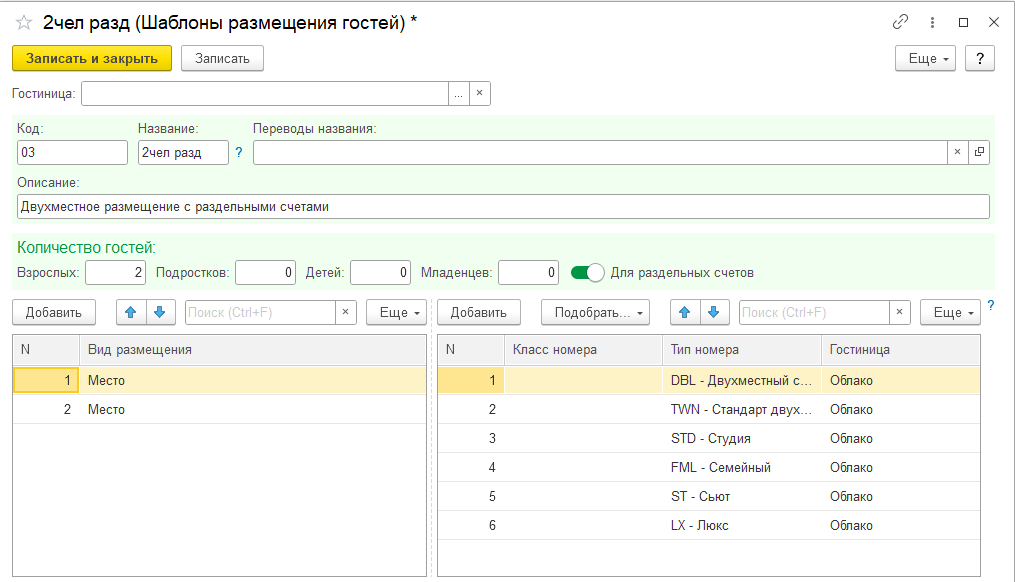This screenshot has width=1015, height=582.
Task: Clear the Гостиница field
Action: pyautogui.click(x=479, y=94)
